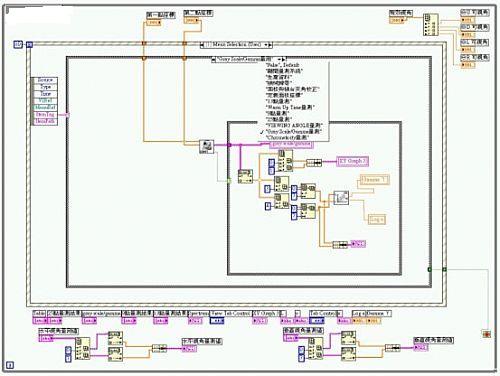The width and height of the screenshot is (500, 376).
Task: Click the subVI icon joining the two coordinate wires
Action: (x=207, y=146)
